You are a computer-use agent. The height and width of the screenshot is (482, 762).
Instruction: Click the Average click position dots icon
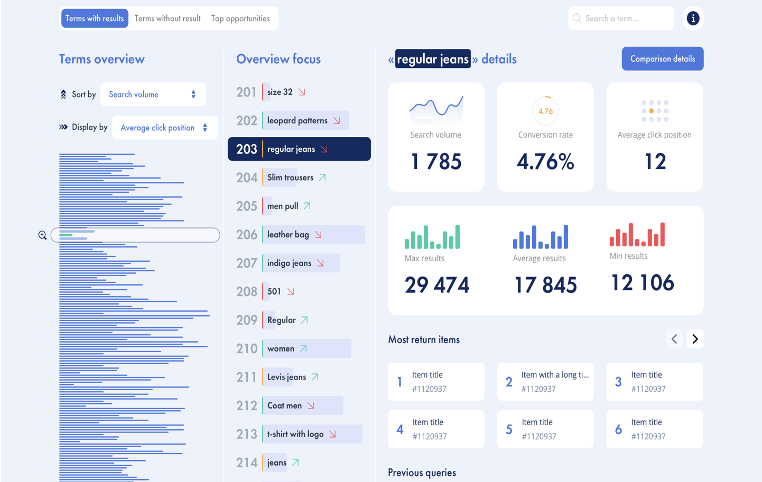click(x=655, y=111)
